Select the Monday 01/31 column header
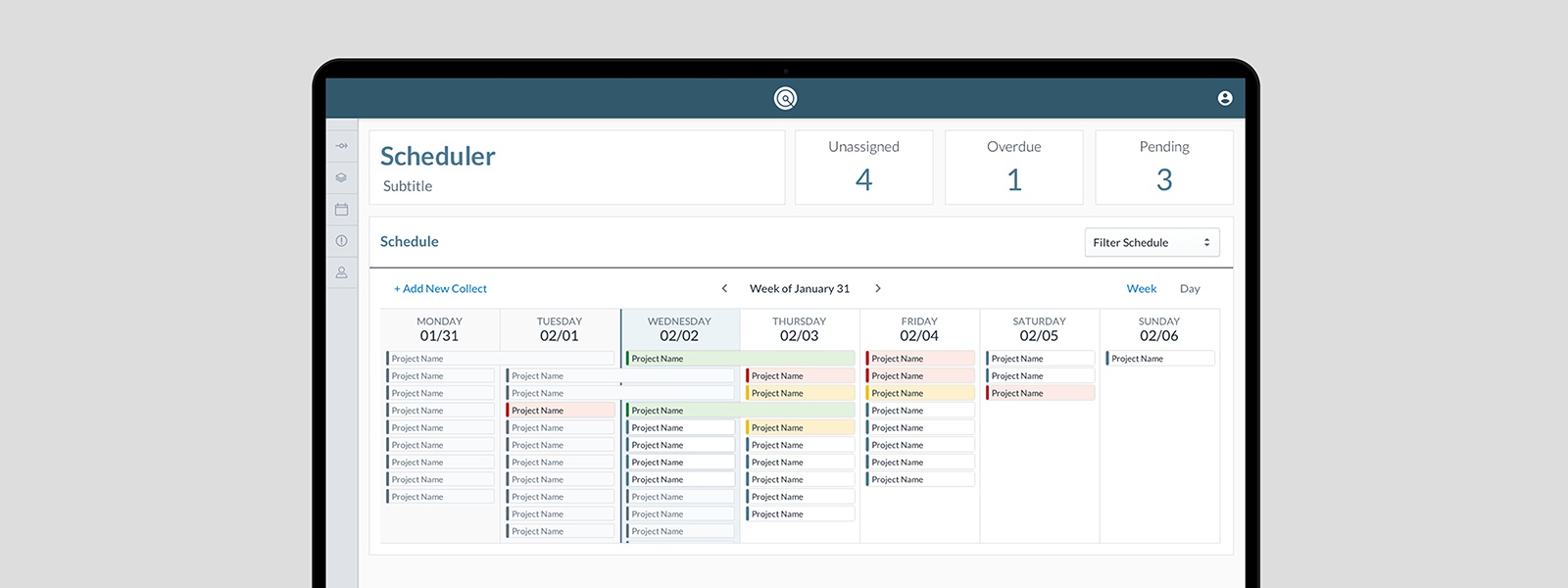1568x588 pixels. point(439,329)
